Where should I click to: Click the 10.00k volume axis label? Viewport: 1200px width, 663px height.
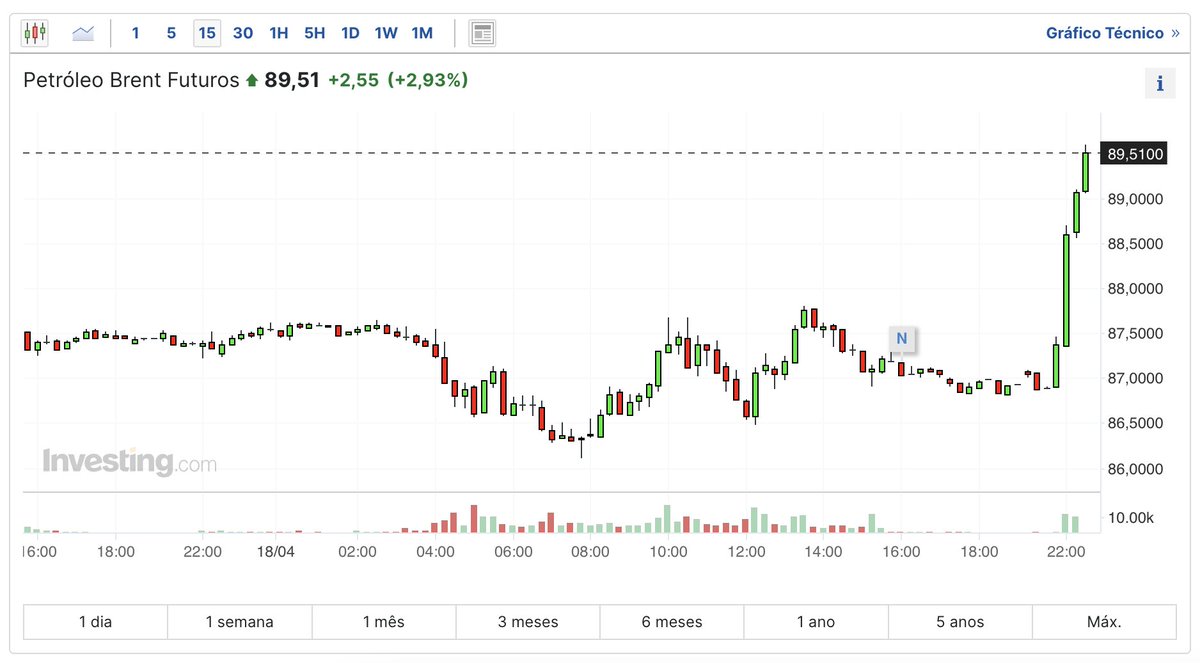pyautogui.click(x=1131, y=518)
